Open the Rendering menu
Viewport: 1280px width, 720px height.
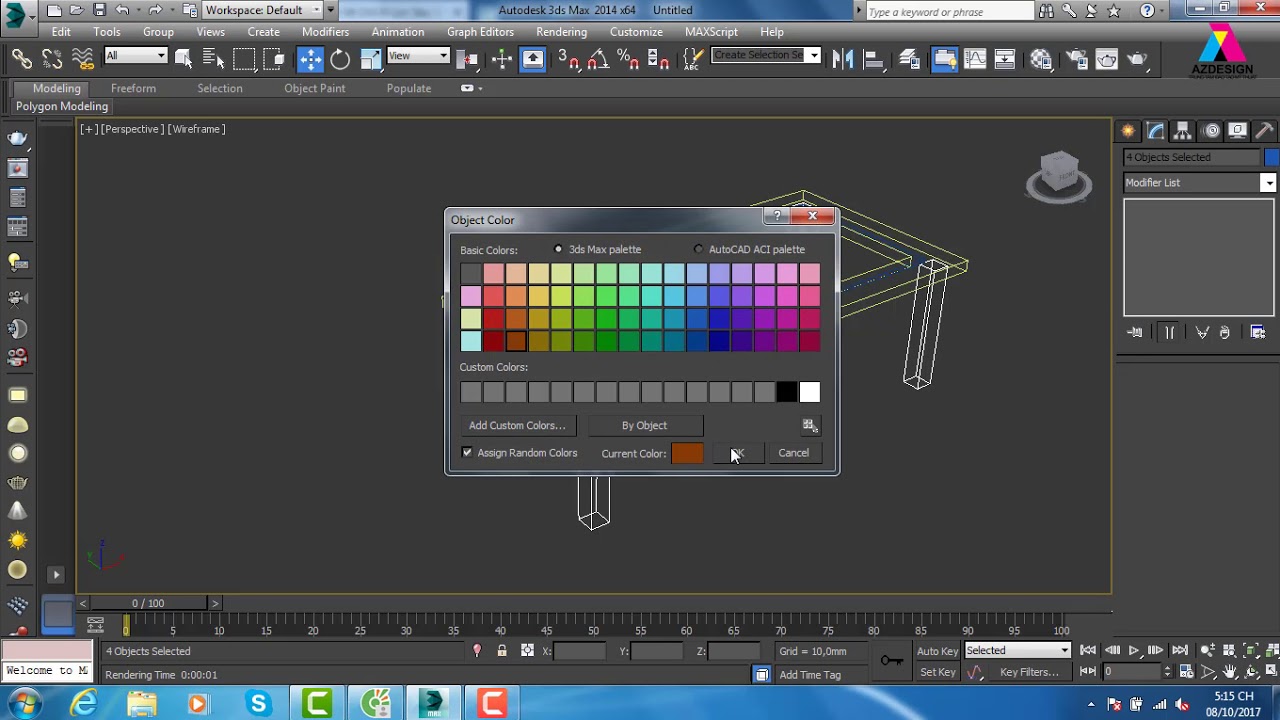(561, 32)
